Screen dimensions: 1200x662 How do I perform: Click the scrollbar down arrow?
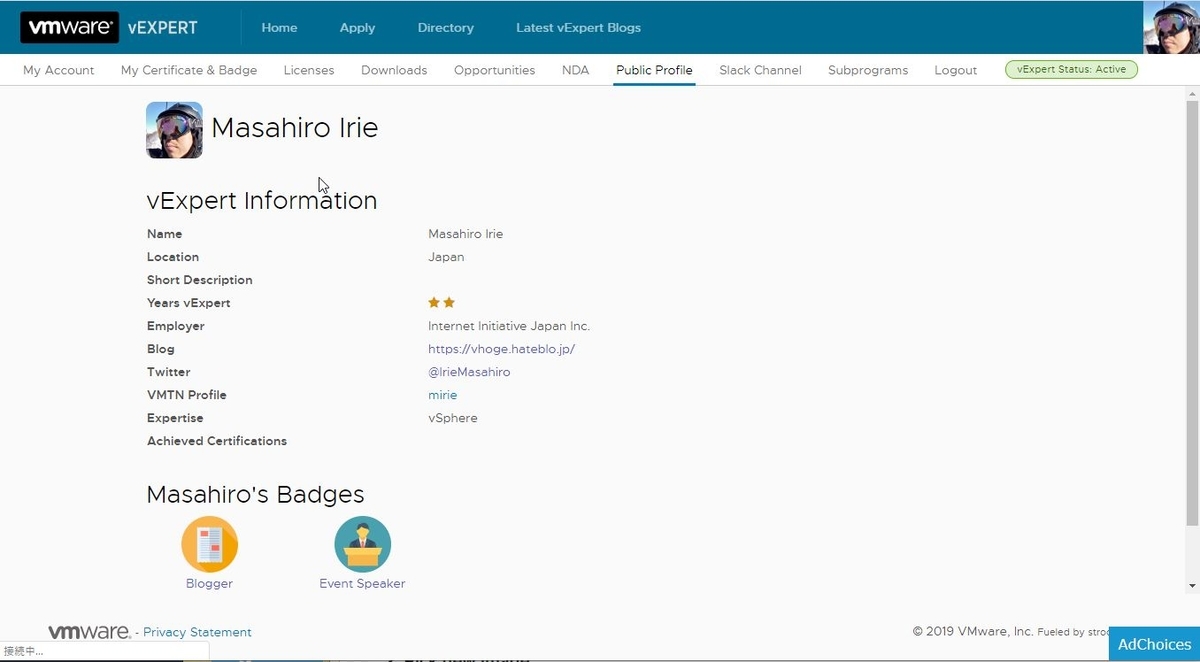(1192, 586)
